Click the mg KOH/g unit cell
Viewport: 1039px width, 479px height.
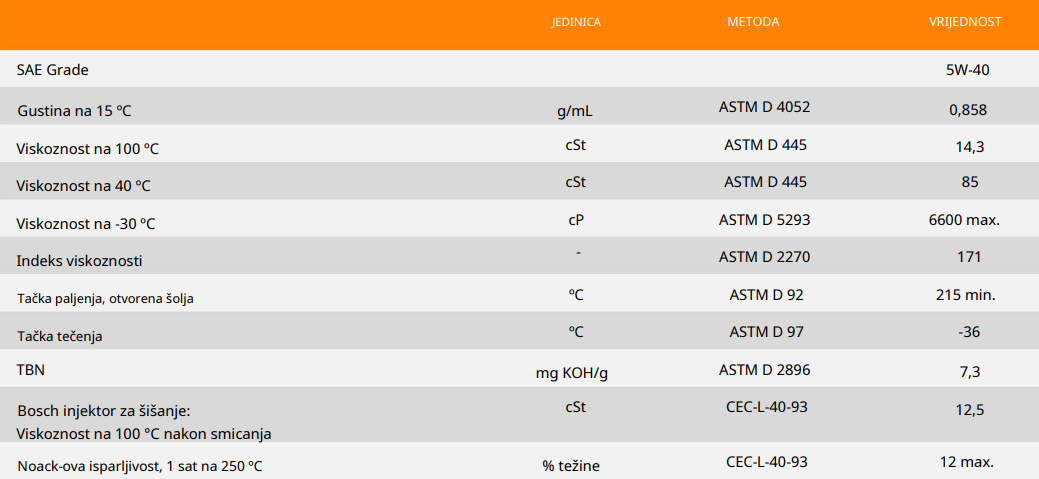572,373
